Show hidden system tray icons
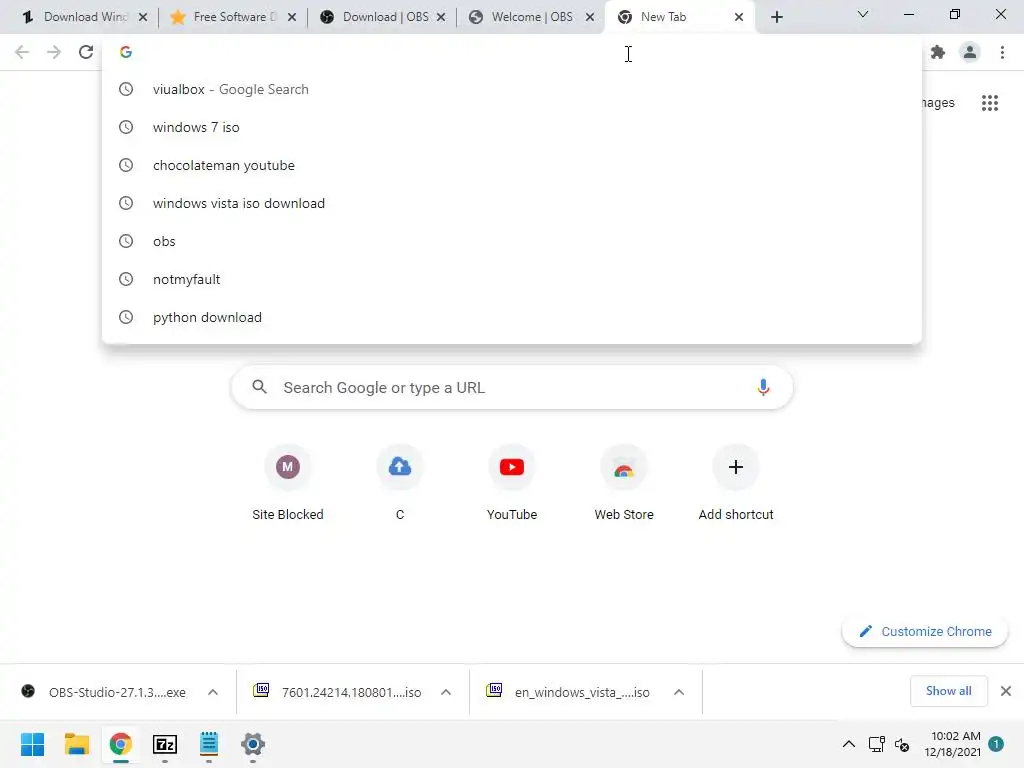 848,744
